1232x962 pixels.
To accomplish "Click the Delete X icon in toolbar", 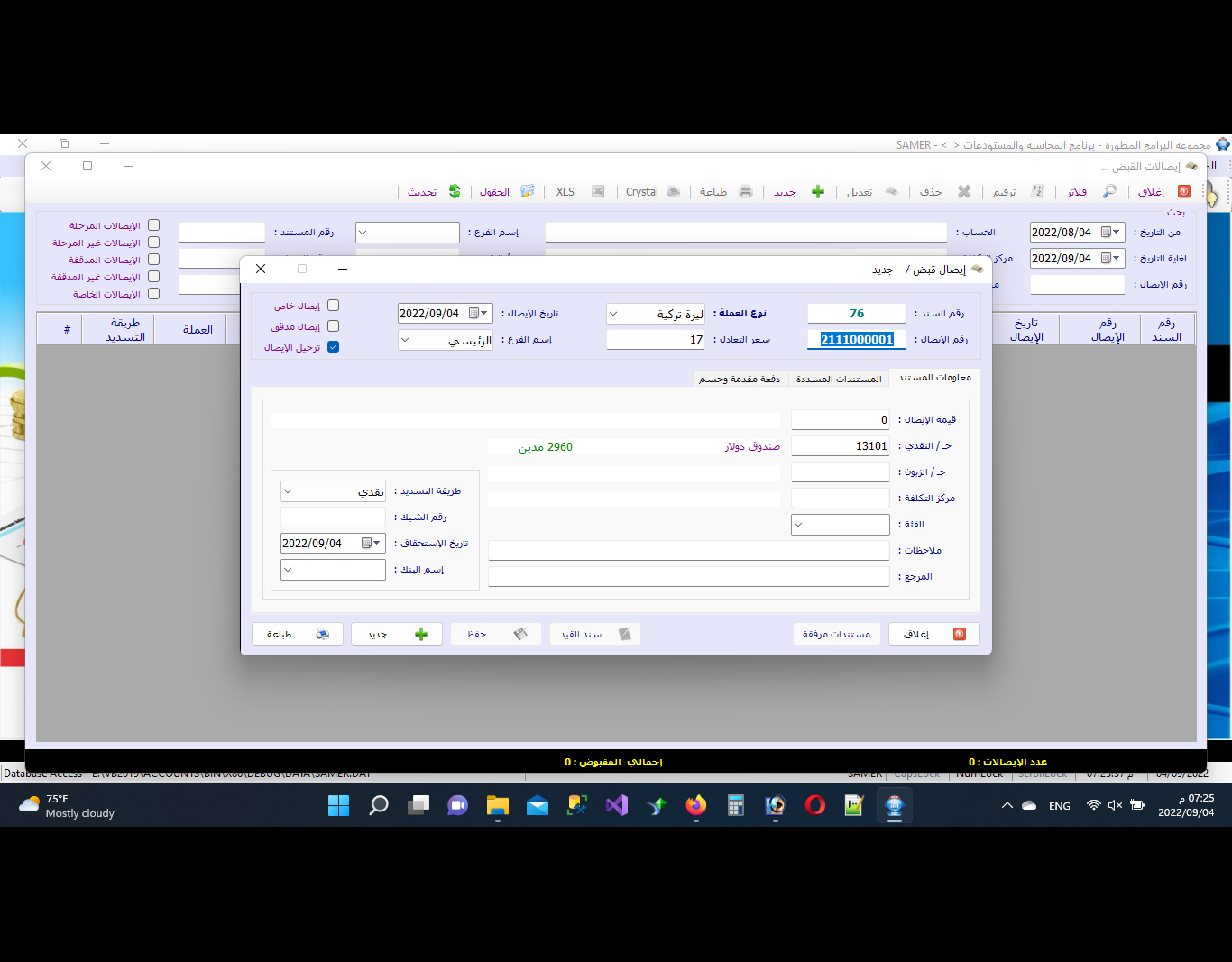I will tap(964, 192).
